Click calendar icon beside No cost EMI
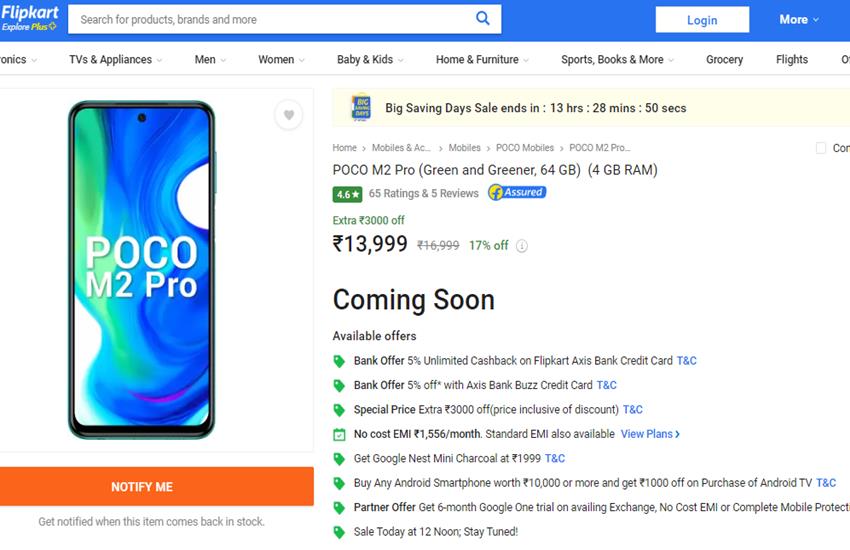 point(339,434)
